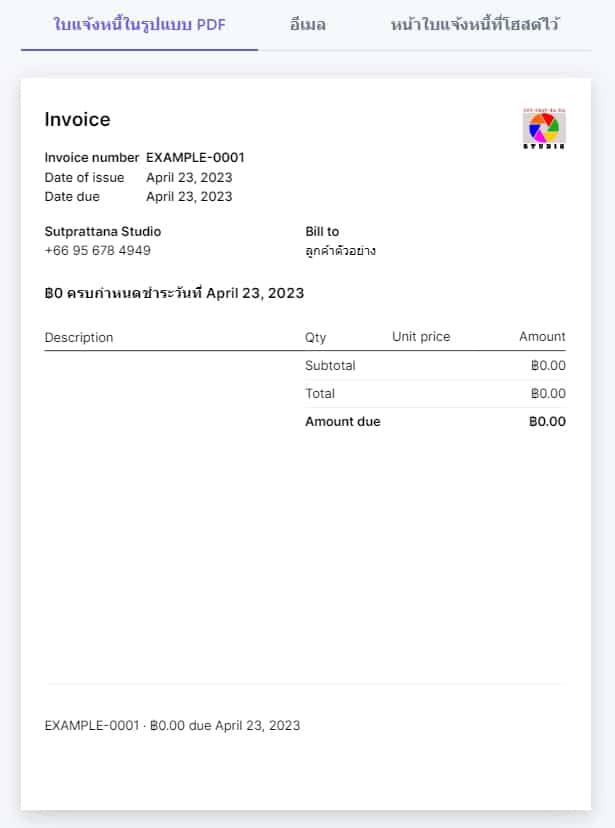
Task: Click the Bill to label
Action: coord(322,231)
